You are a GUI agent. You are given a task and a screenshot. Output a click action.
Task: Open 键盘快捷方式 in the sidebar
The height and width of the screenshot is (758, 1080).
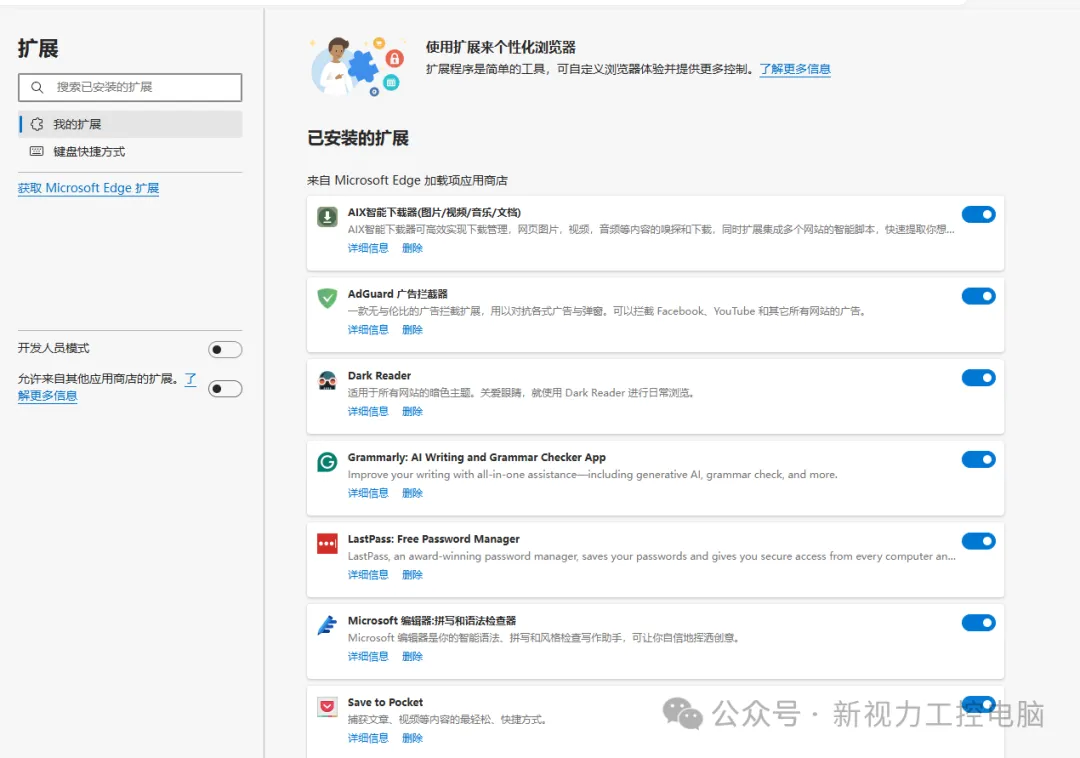click(130, 151)
